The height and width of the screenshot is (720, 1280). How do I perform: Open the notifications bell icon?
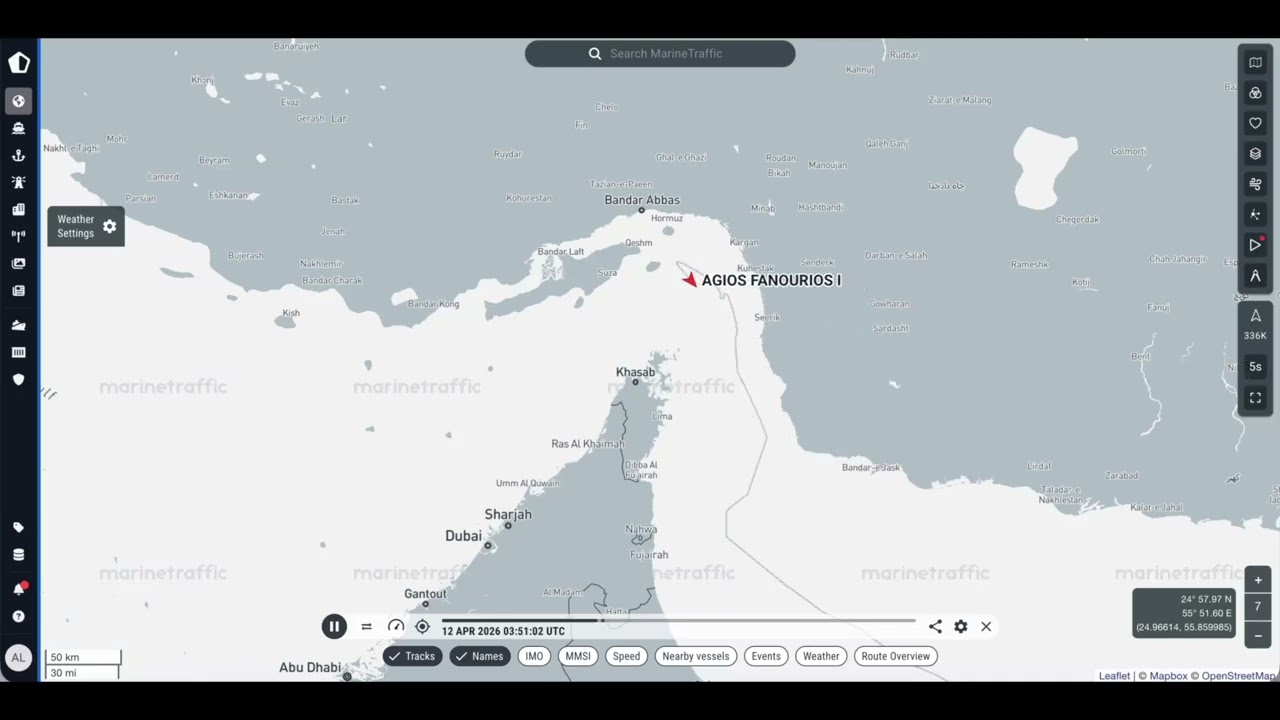[18, 588]
